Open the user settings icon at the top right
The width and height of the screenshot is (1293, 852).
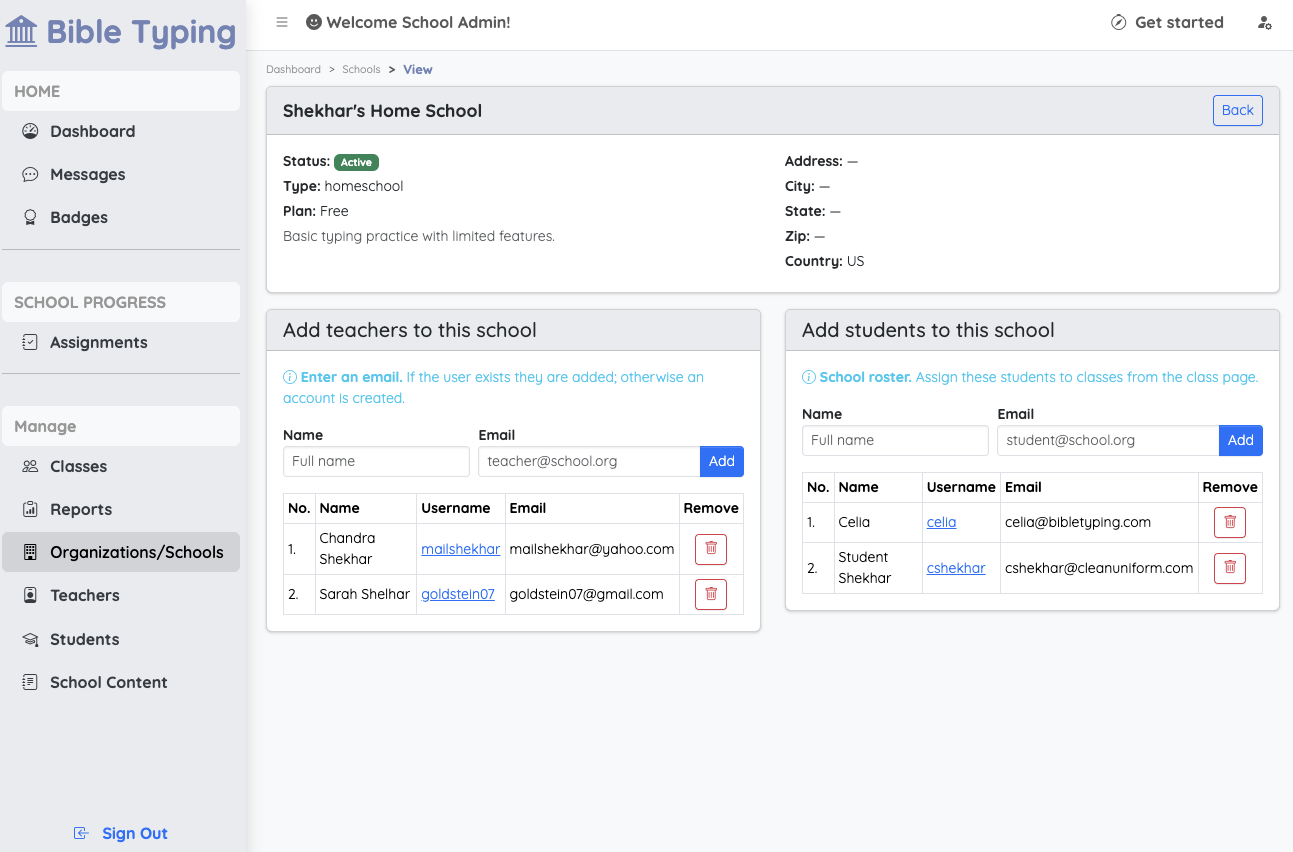pos(1265,22)
